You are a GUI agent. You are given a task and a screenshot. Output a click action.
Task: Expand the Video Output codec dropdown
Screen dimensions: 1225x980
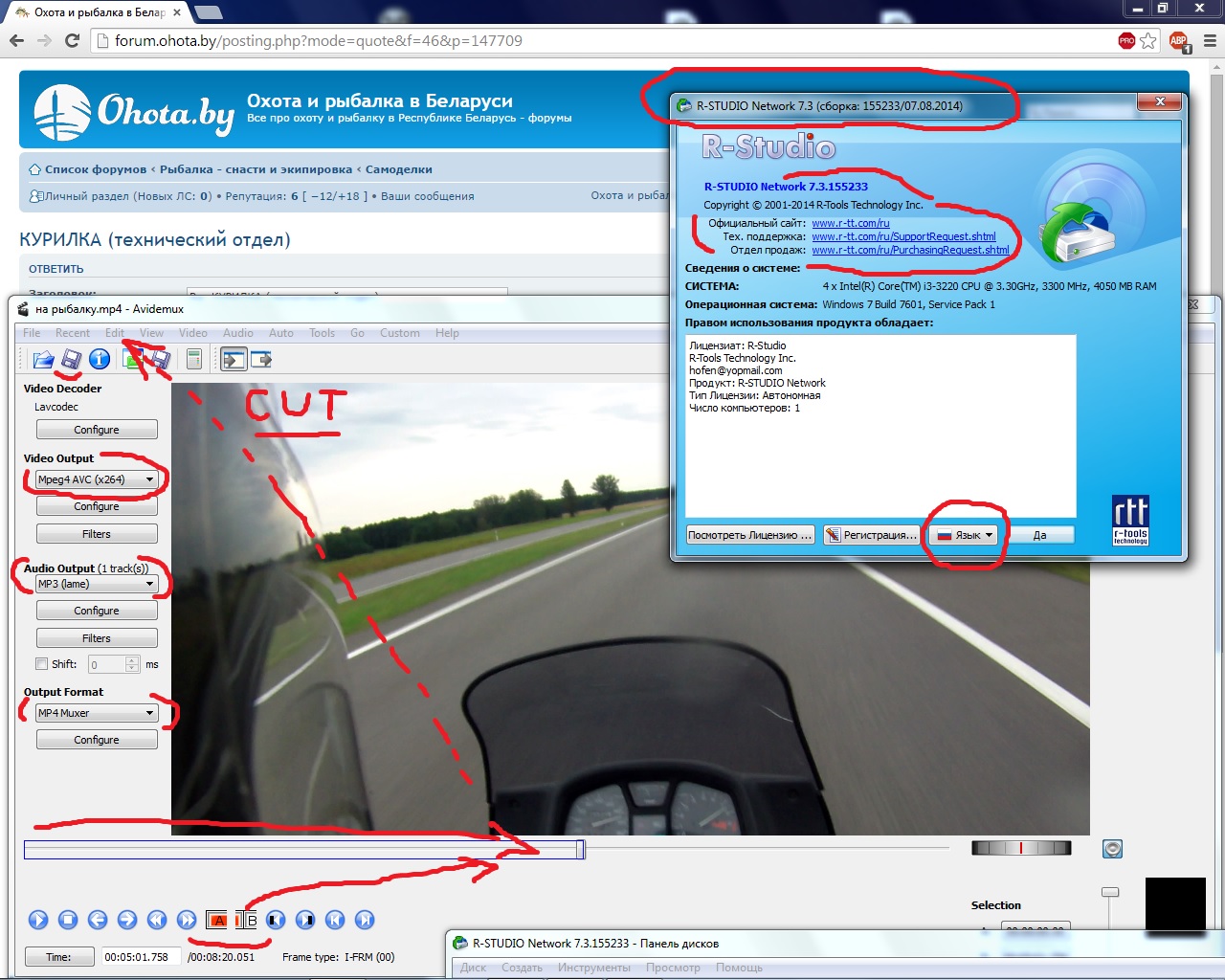click(96, 479)
